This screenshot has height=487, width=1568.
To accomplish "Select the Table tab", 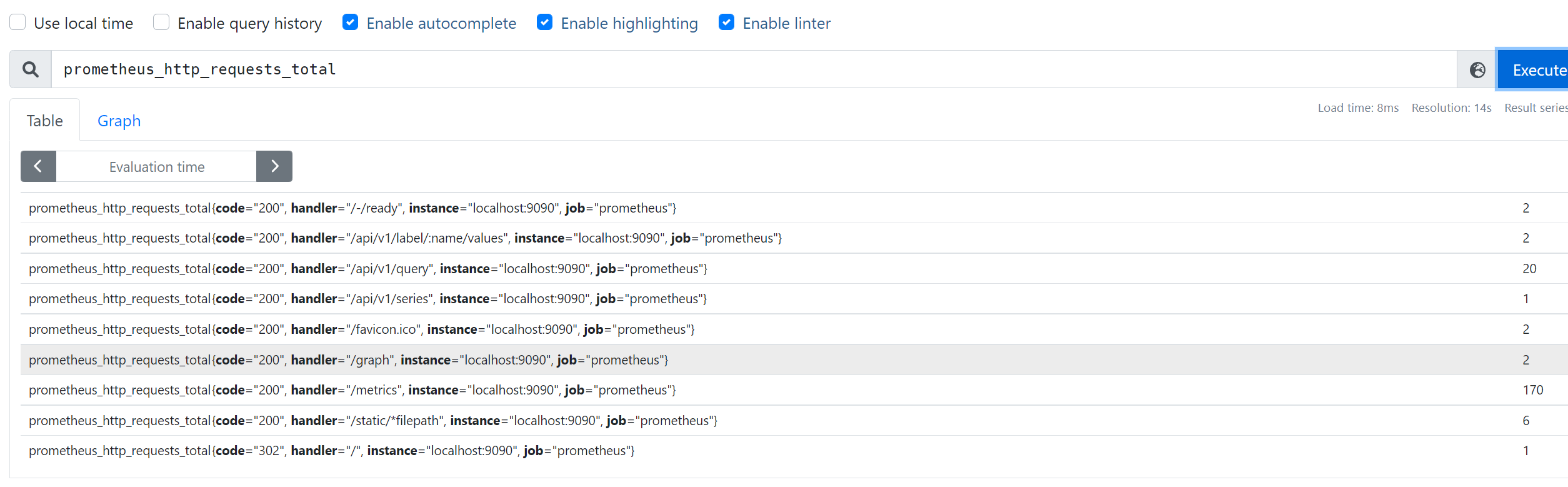I will [x=45, y=121].
